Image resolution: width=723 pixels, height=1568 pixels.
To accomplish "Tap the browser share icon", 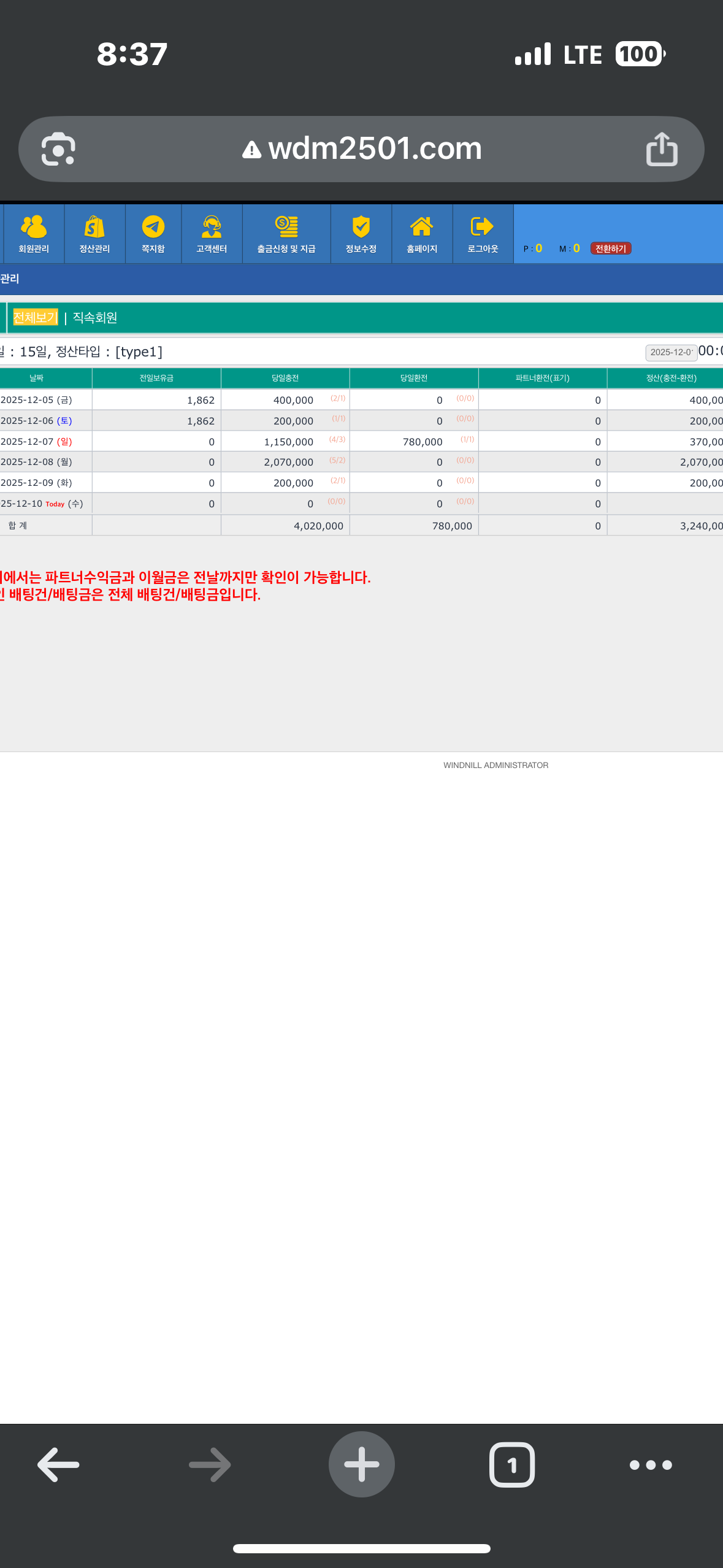I will pyautogui.click(x=662, y=149).
